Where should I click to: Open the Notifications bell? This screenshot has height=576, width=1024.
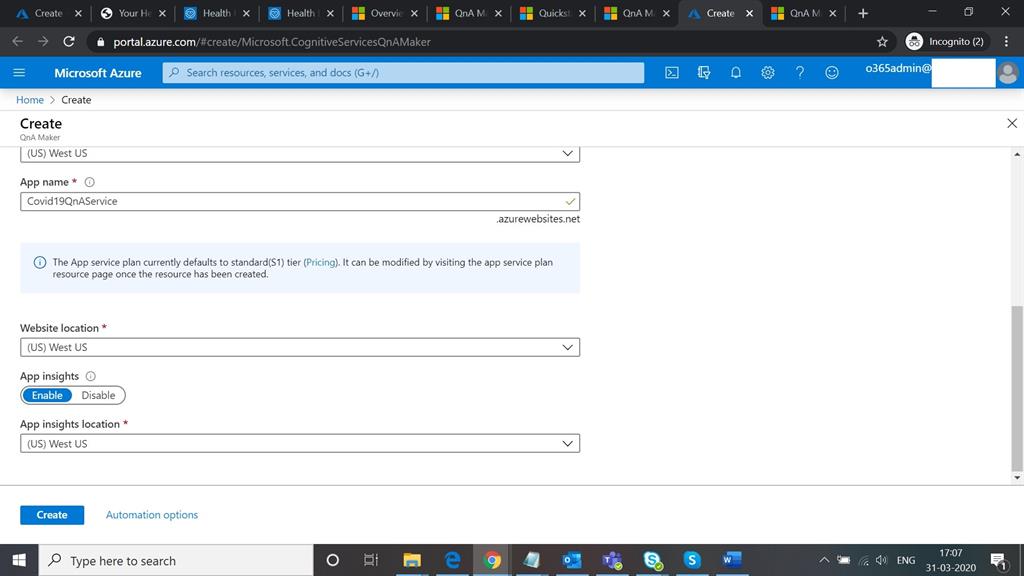coord(735,72)
